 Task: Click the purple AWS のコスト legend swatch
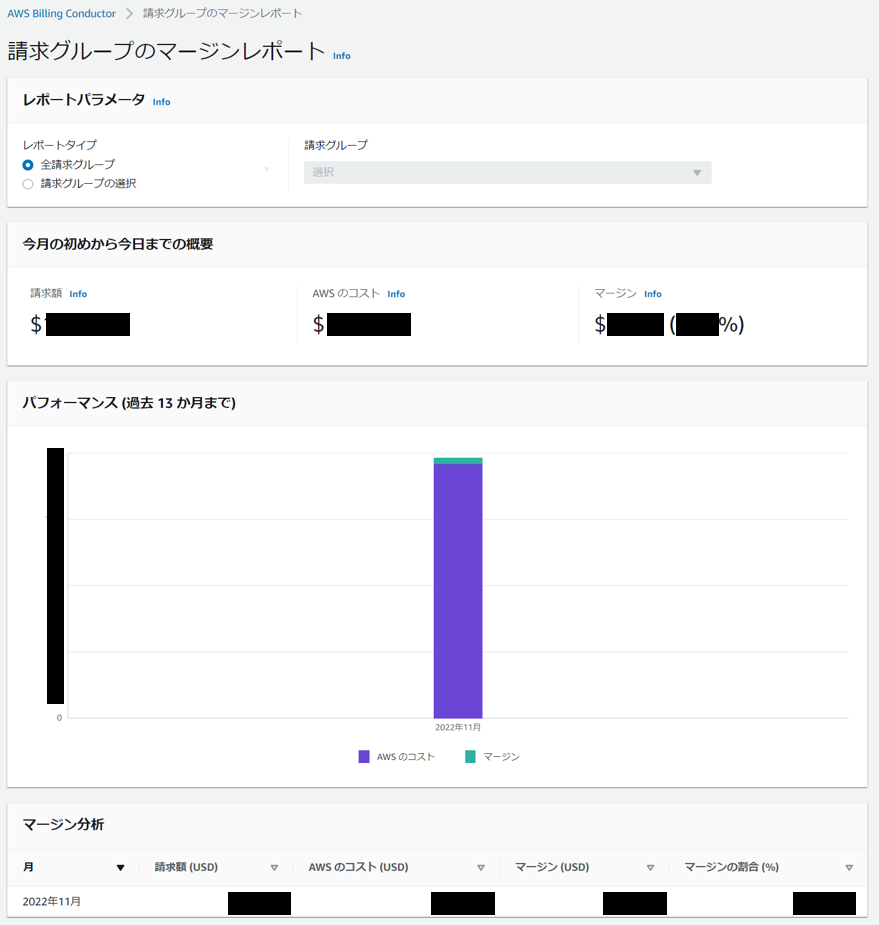pos(362,756)
